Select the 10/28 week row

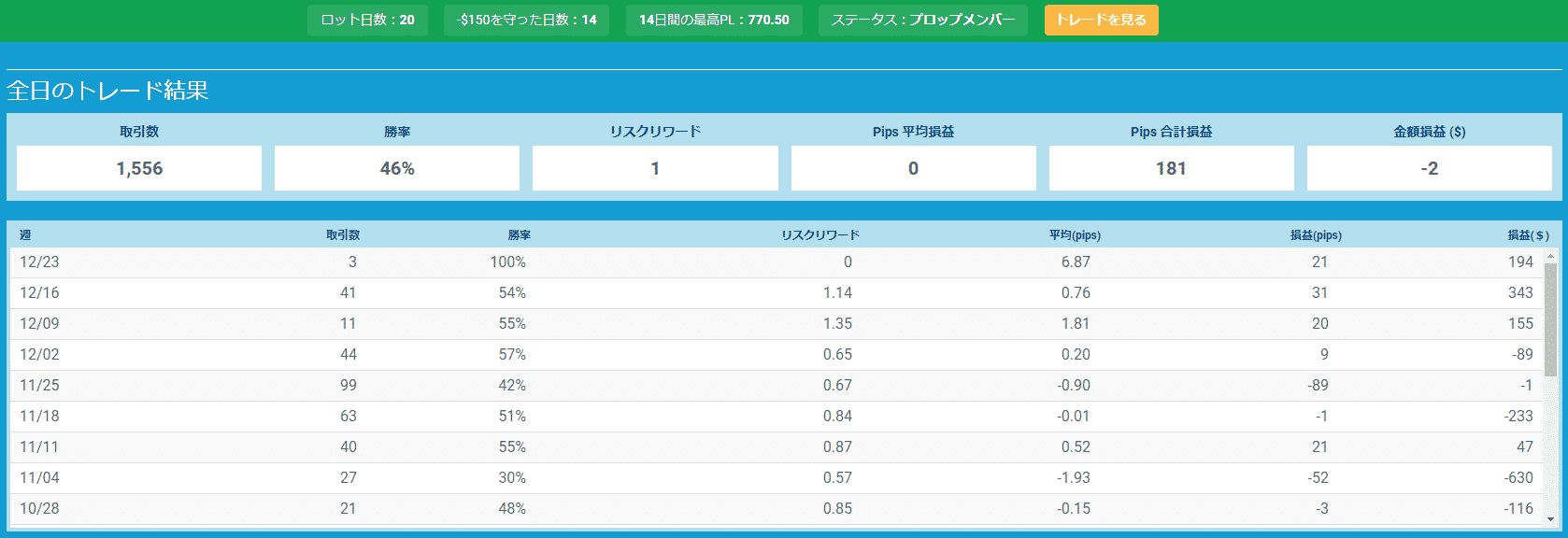777,509
